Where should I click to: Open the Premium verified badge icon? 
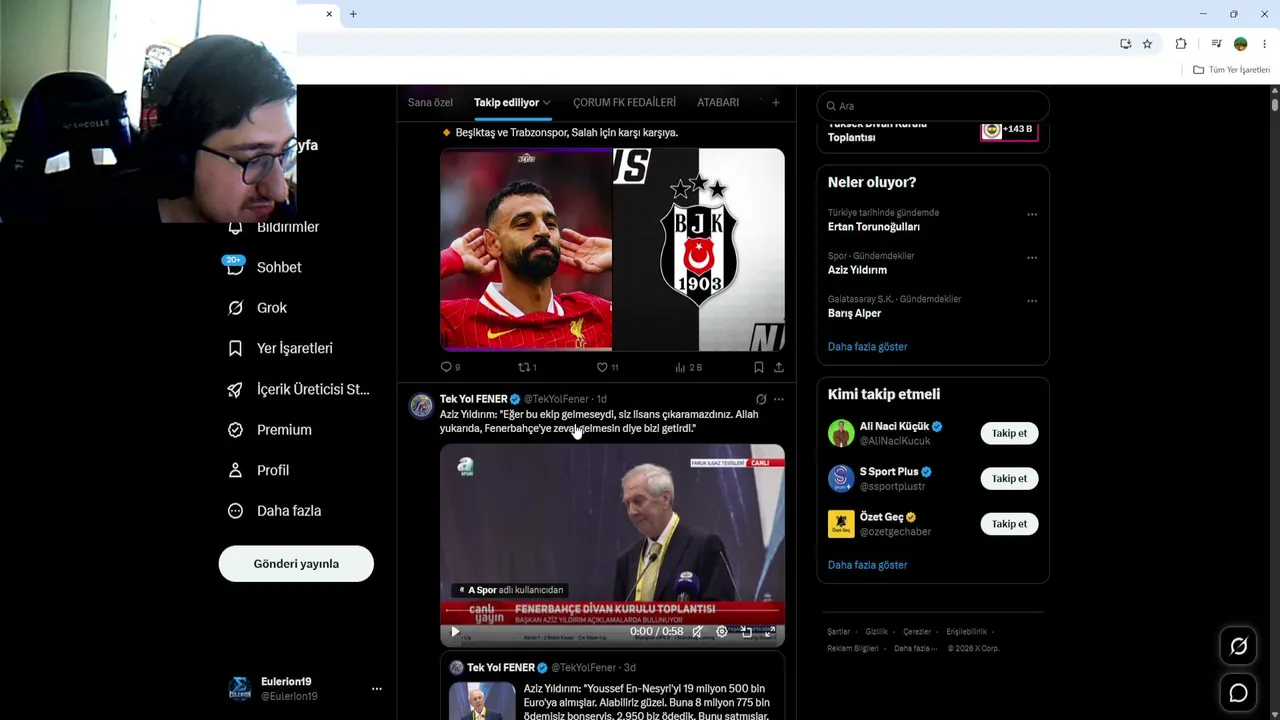[235, 430]
